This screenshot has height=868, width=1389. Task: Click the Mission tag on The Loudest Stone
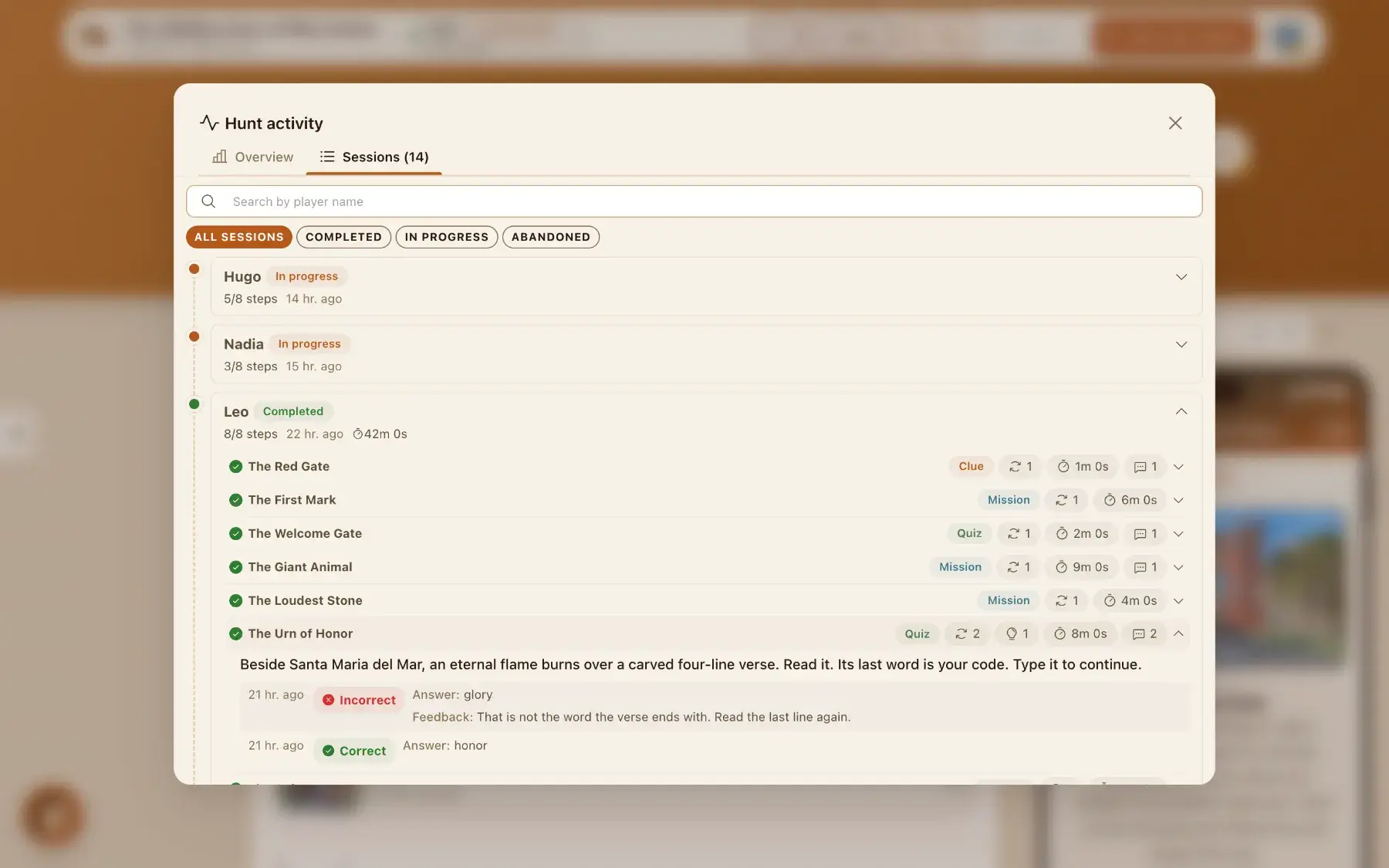[1009, 600]
